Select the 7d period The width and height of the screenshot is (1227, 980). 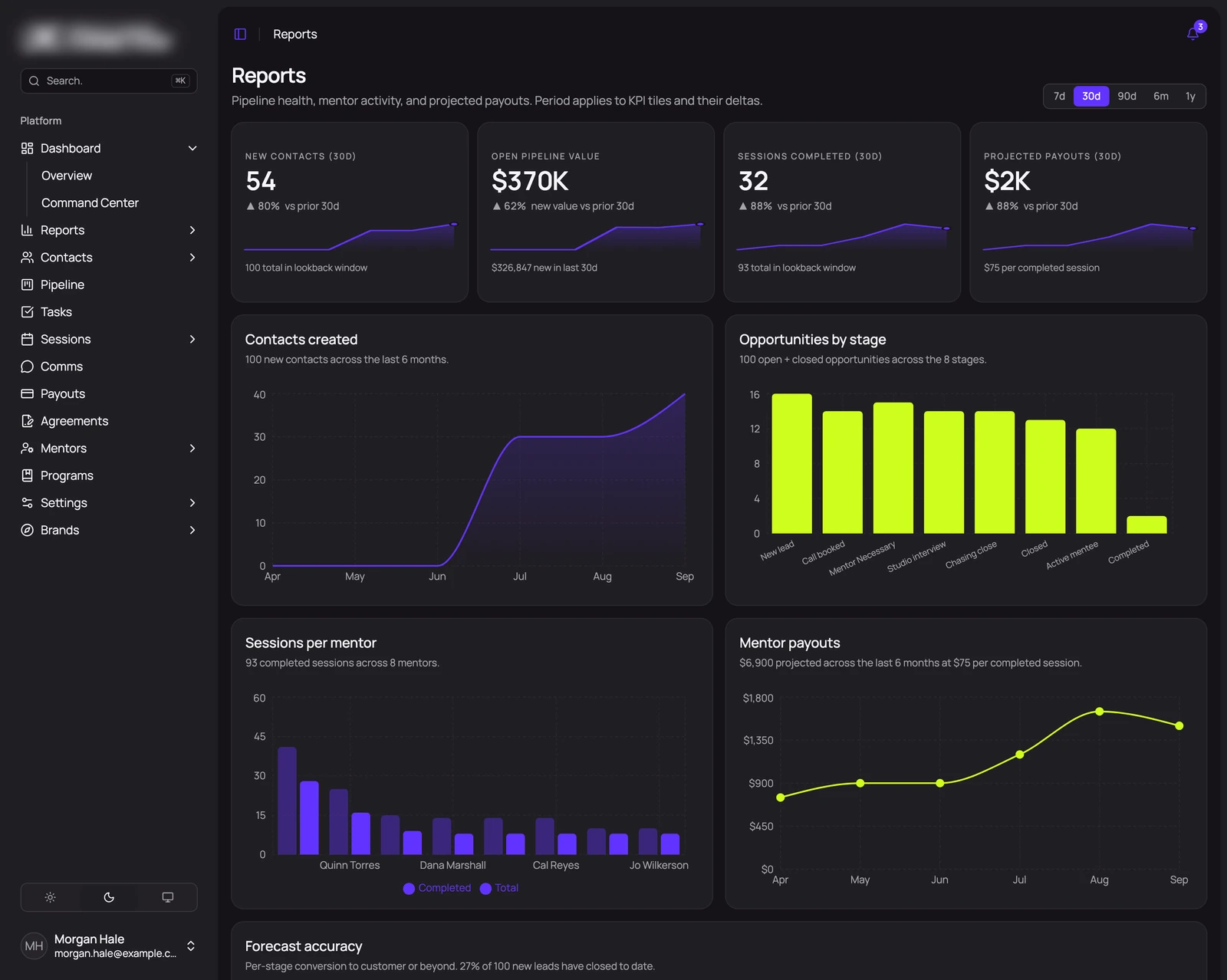pyautogui.click(x=1059, y=96)
